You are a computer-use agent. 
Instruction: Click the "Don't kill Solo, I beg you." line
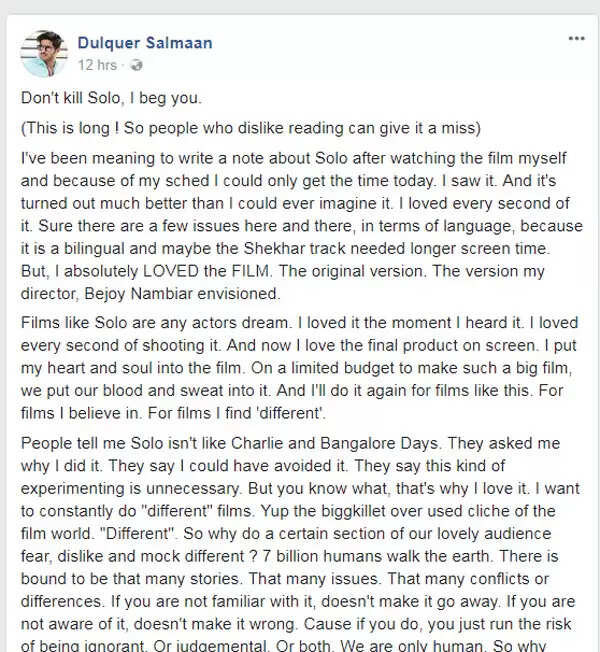(111, 98)
